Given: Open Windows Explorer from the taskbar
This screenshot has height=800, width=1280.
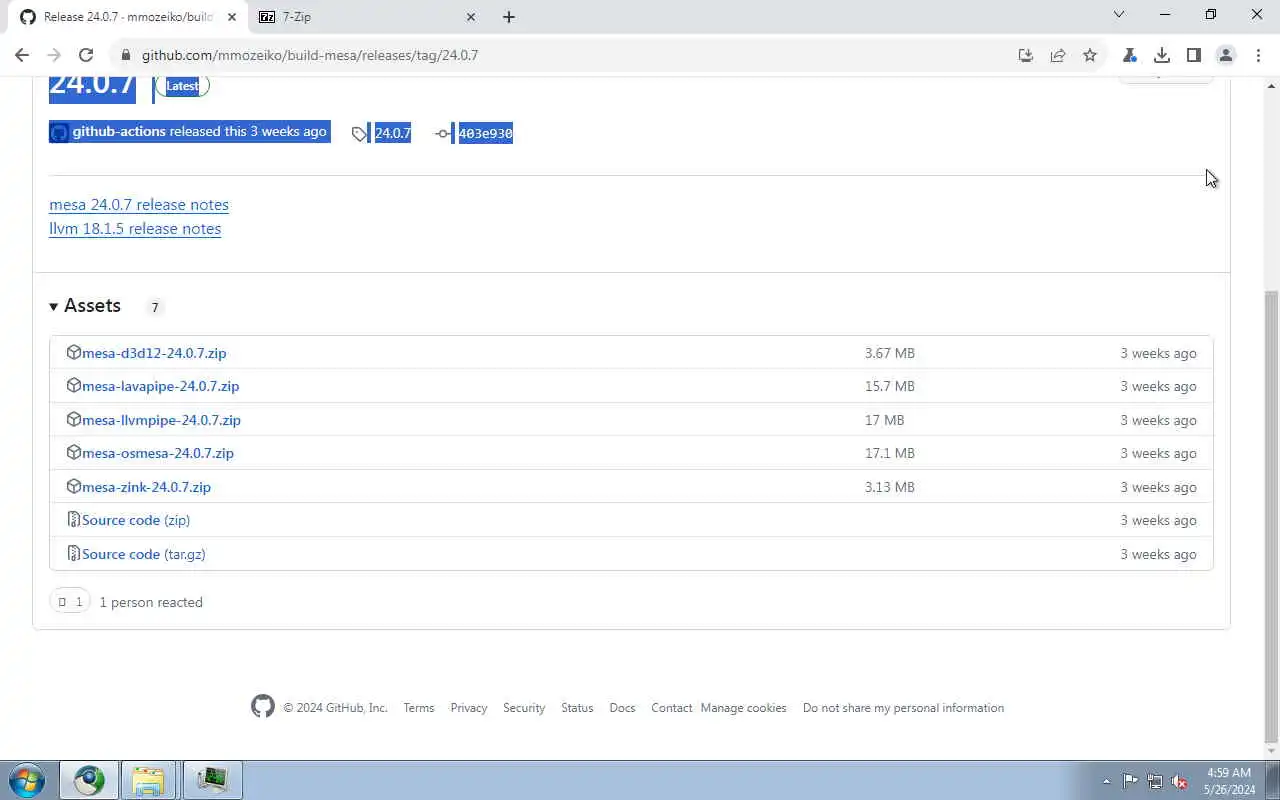Looking at the screenshot, I should click(x=149, y=780).
